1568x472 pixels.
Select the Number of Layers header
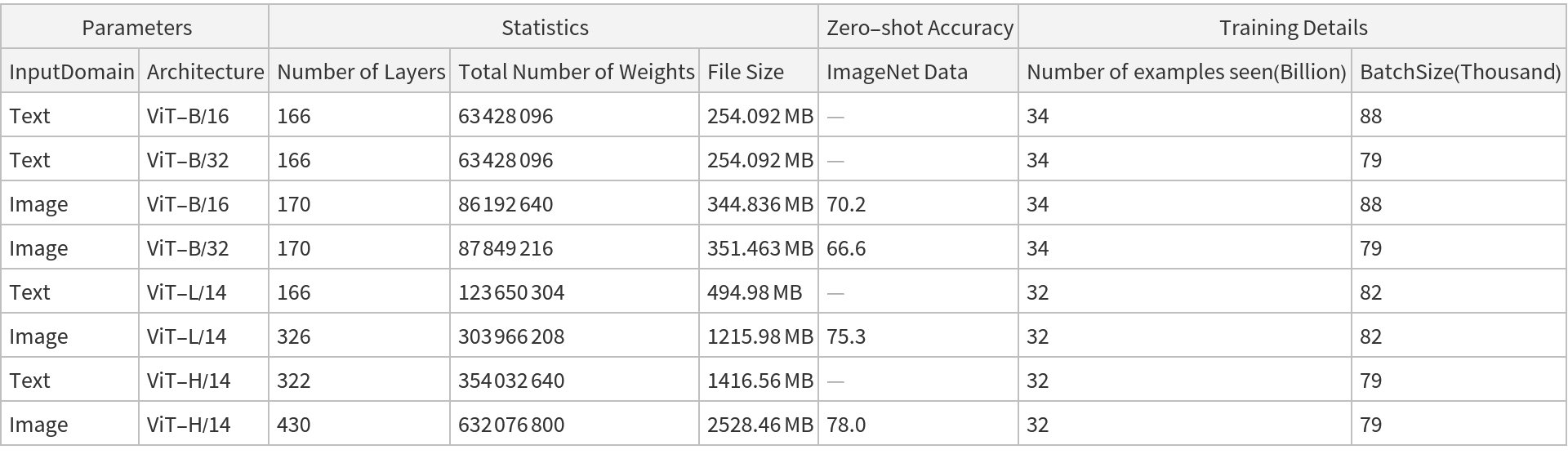[x=360, y=72]
